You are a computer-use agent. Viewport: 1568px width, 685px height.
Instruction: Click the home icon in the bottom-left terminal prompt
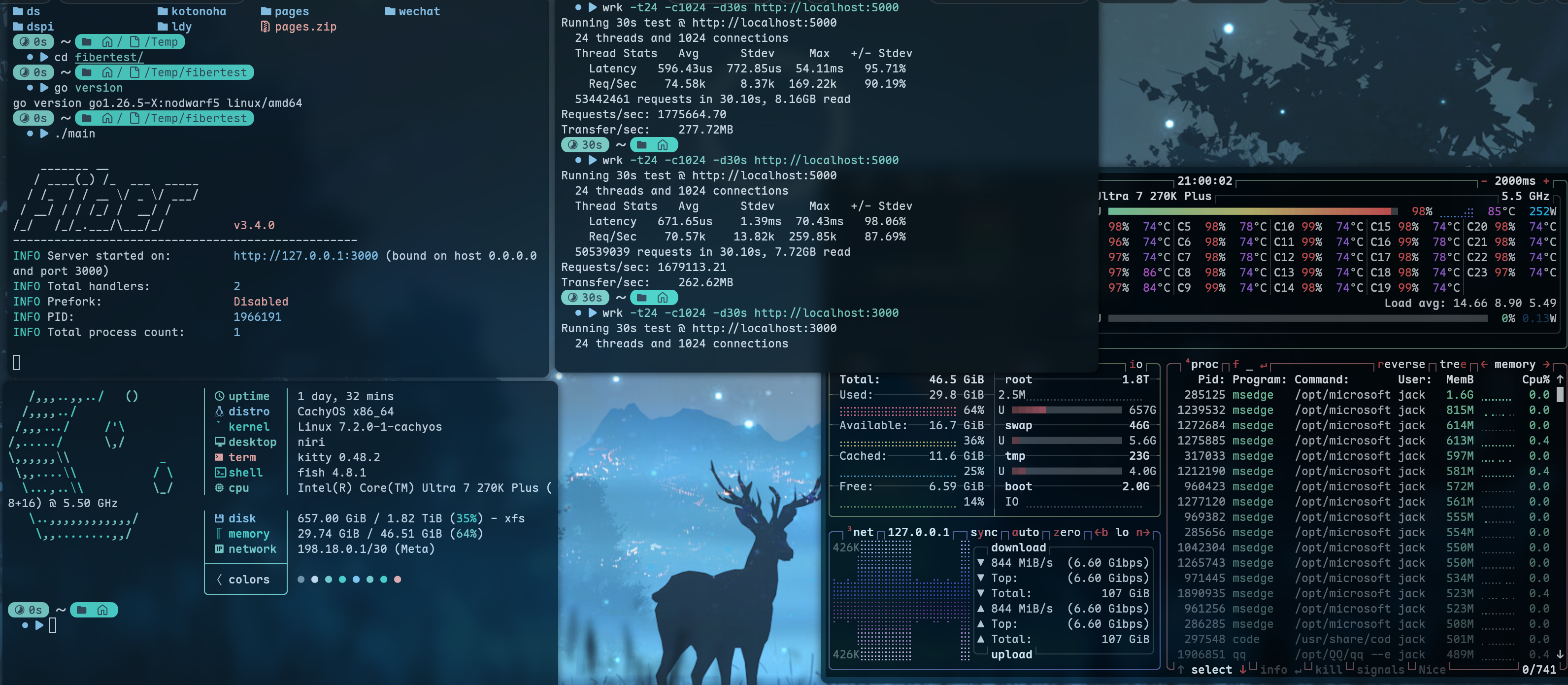[102, 610]
